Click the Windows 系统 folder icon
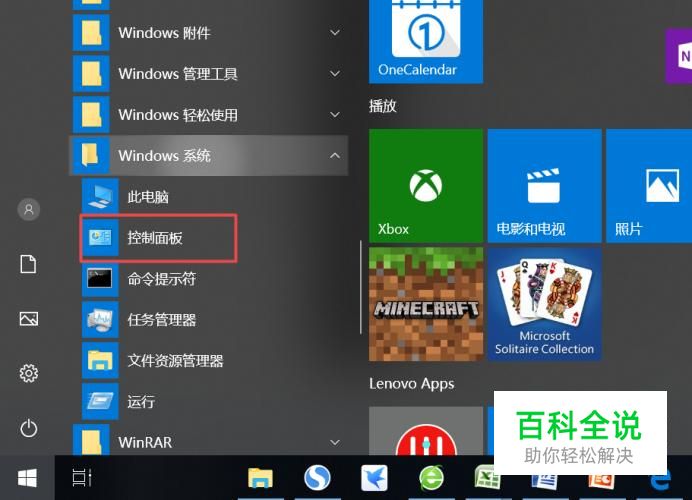 click(91, 155)
